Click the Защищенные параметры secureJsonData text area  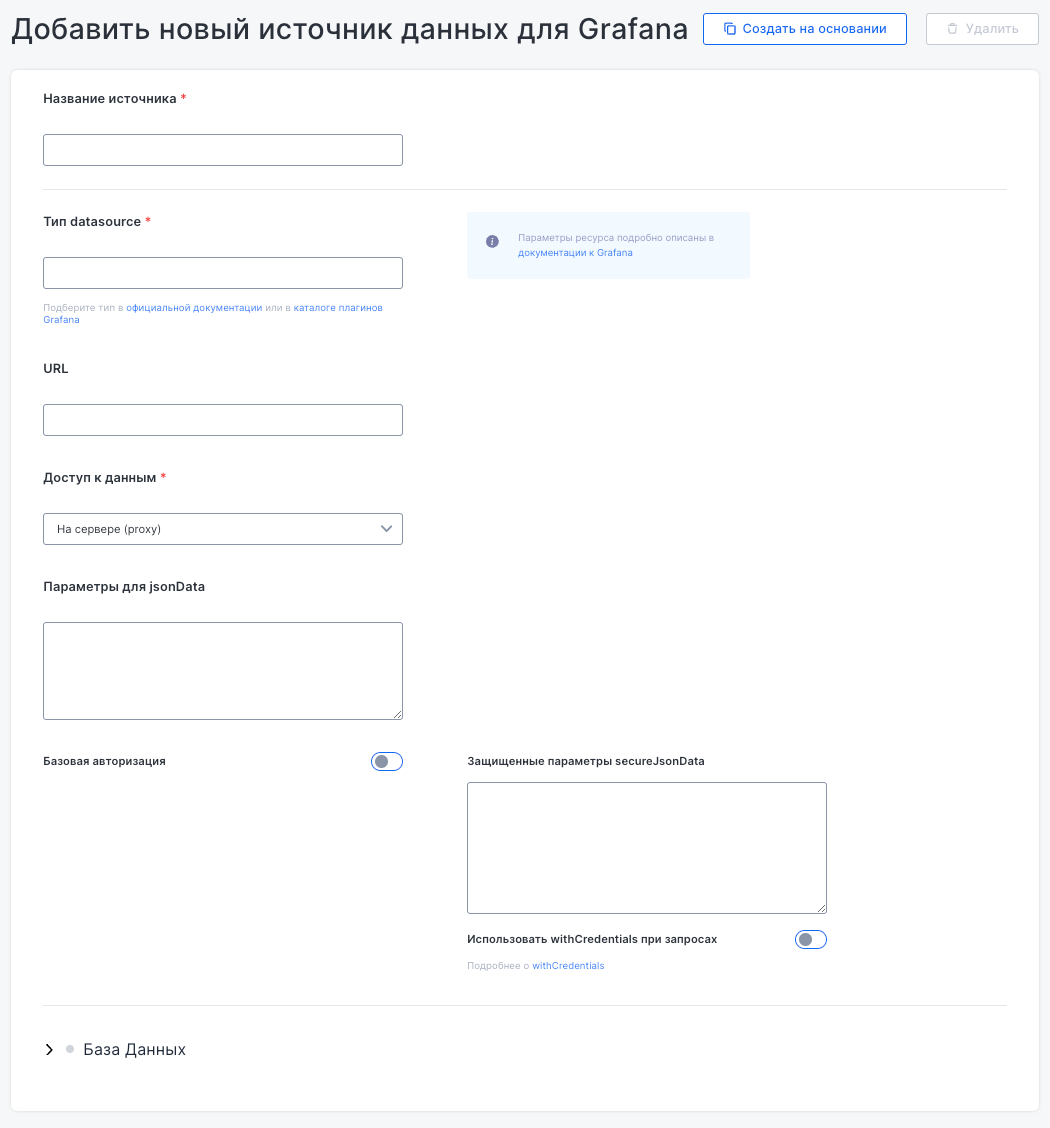coord(646,847)
